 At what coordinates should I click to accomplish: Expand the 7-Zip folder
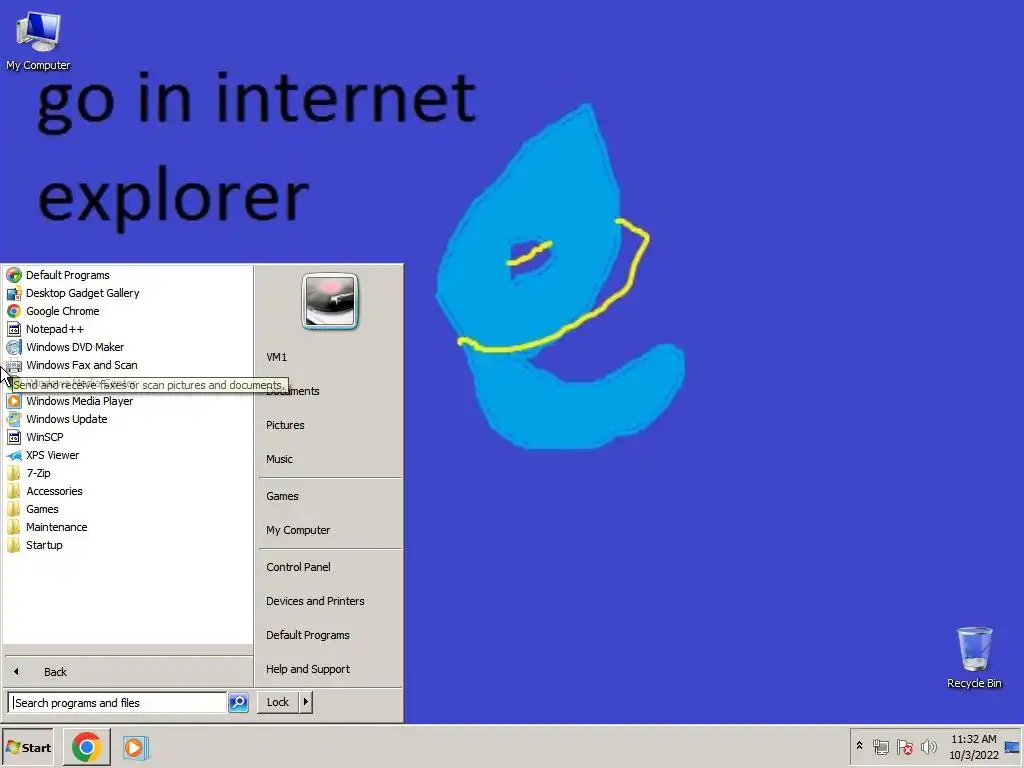[x=127, y=473]
